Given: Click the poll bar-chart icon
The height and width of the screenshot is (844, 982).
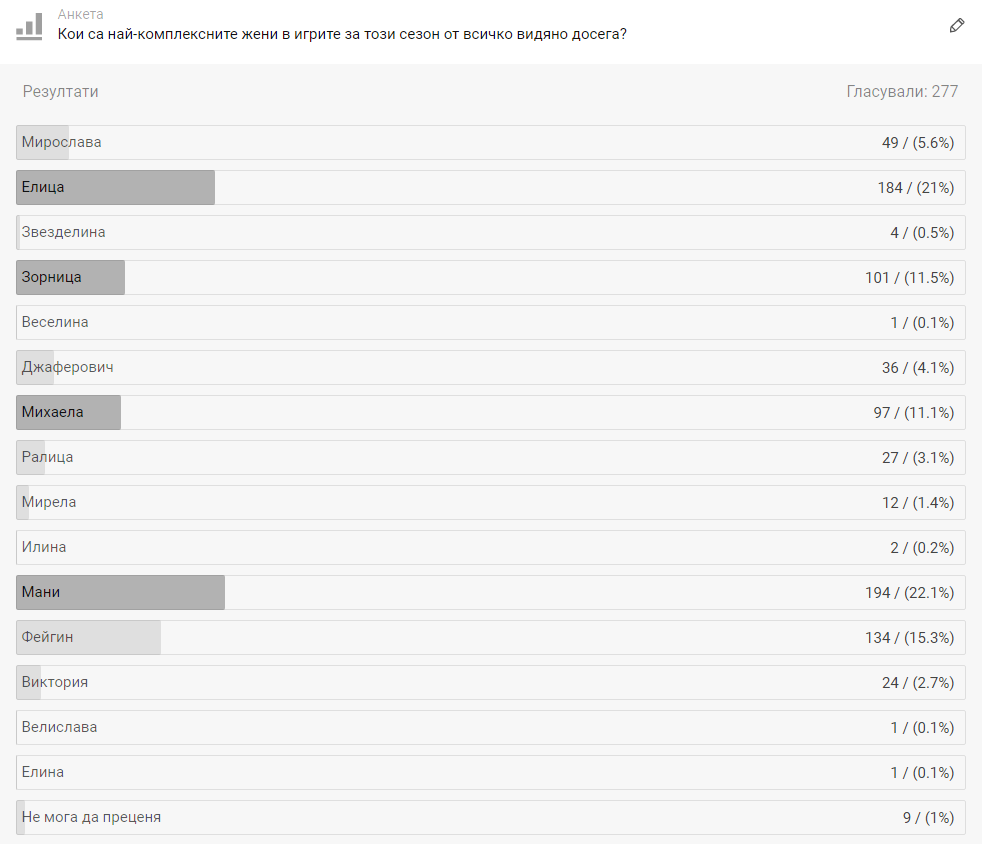Looking at the screenshot, I should pos(29,26).
